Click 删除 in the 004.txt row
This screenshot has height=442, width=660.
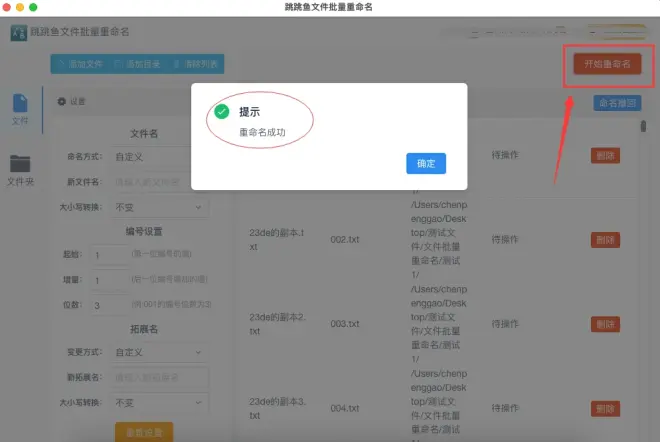click(x=605, y=409)
